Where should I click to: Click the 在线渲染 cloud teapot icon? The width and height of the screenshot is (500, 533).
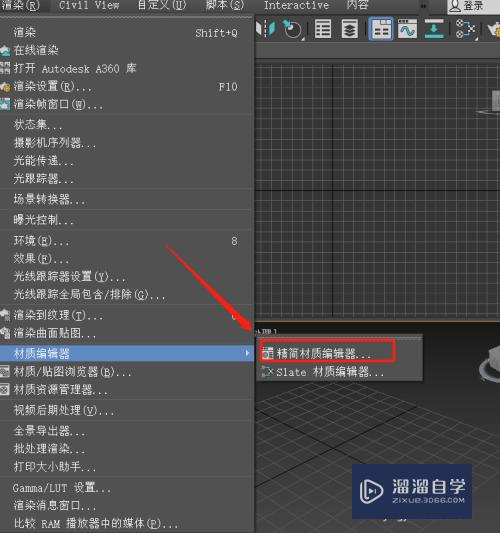pyautogui.click(x=5, y=51)
